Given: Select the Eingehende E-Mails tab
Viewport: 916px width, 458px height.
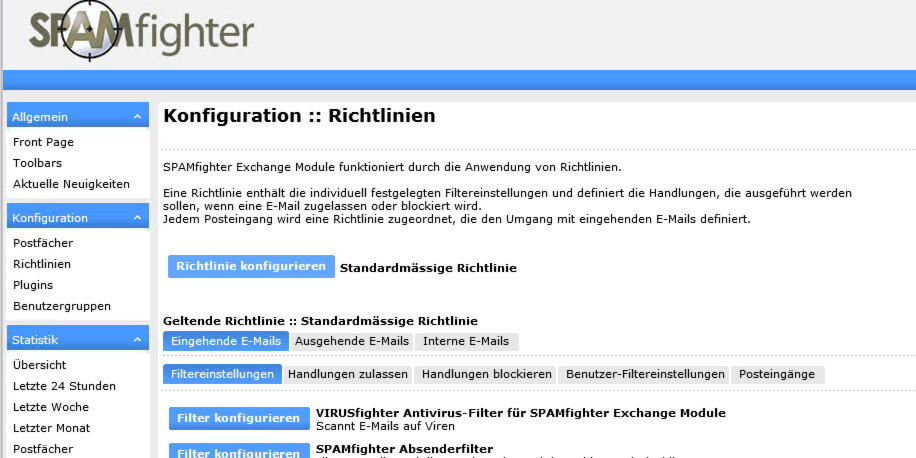Looking at the screenshot, I should tap(225, 341).
